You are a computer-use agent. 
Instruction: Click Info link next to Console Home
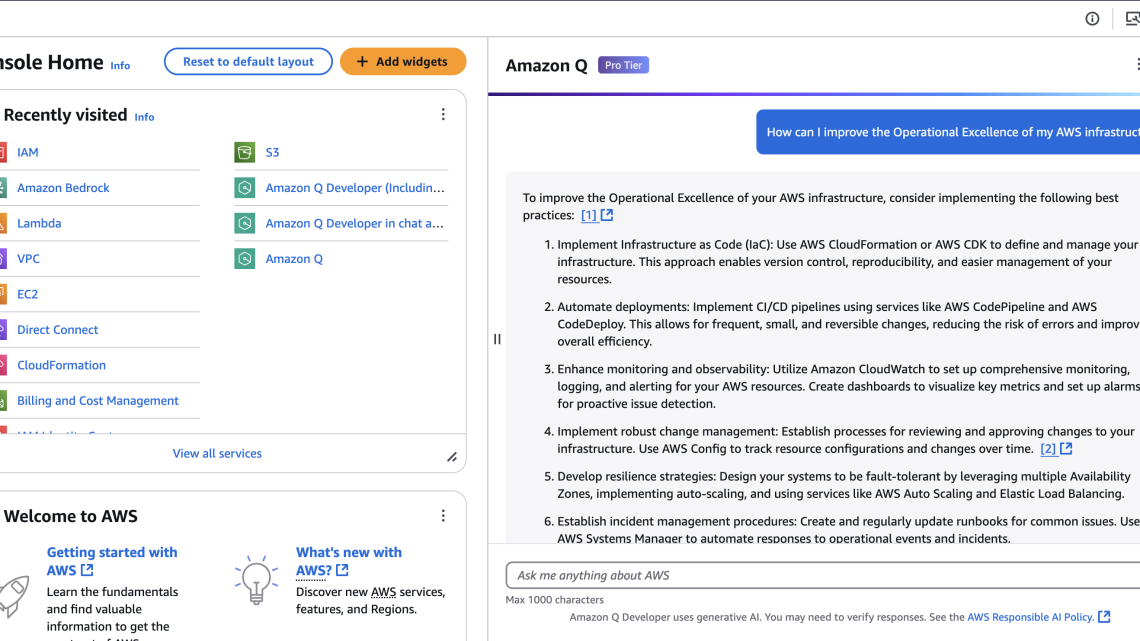tap(120, 65)
